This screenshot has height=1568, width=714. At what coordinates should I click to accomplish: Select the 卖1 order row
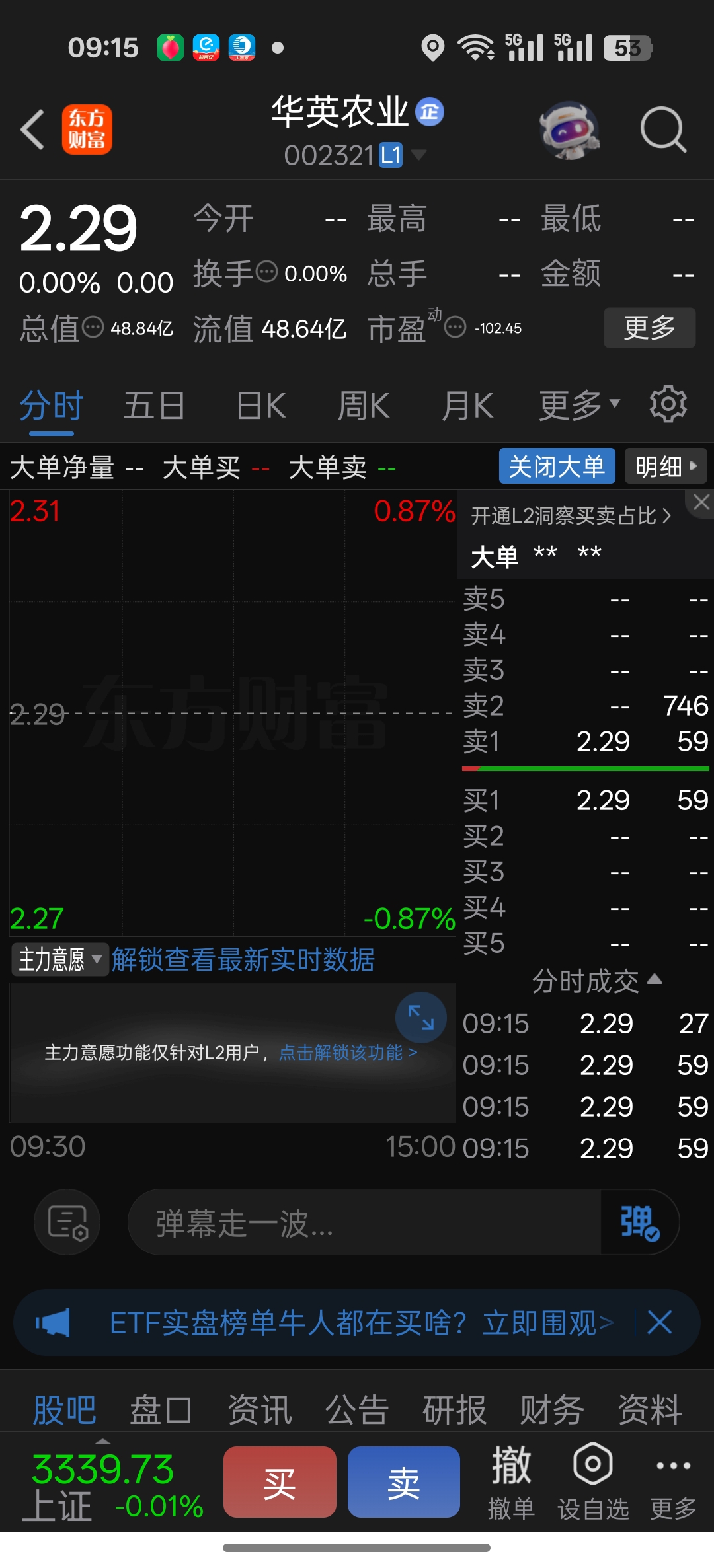click(586, 741)
